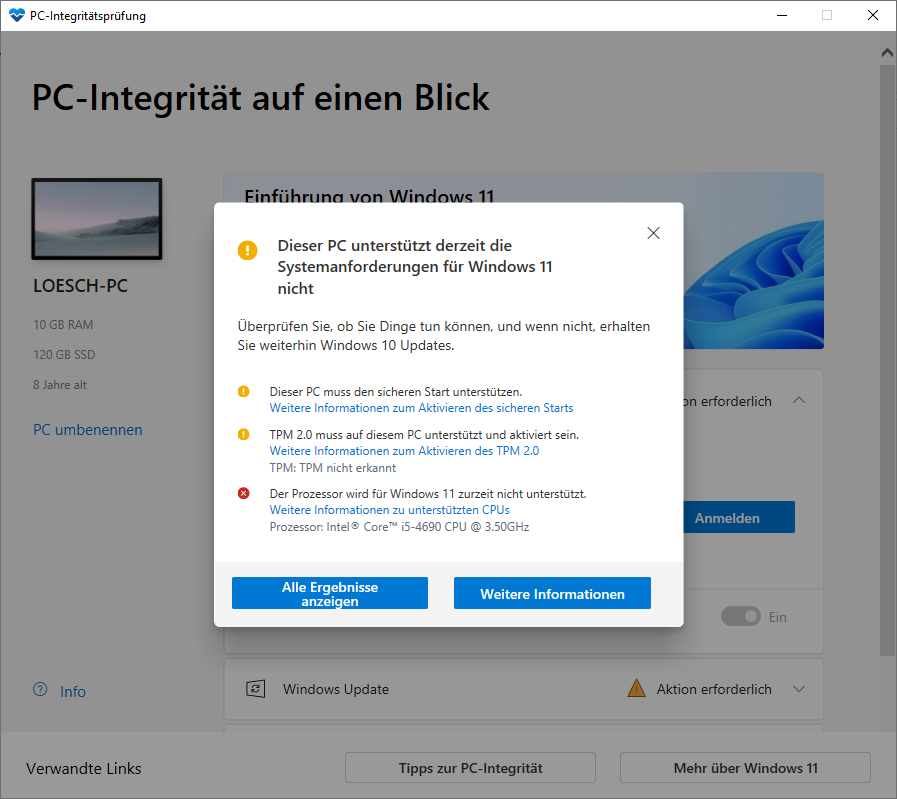Click the Windows Update sync icon

click(255, 689)
